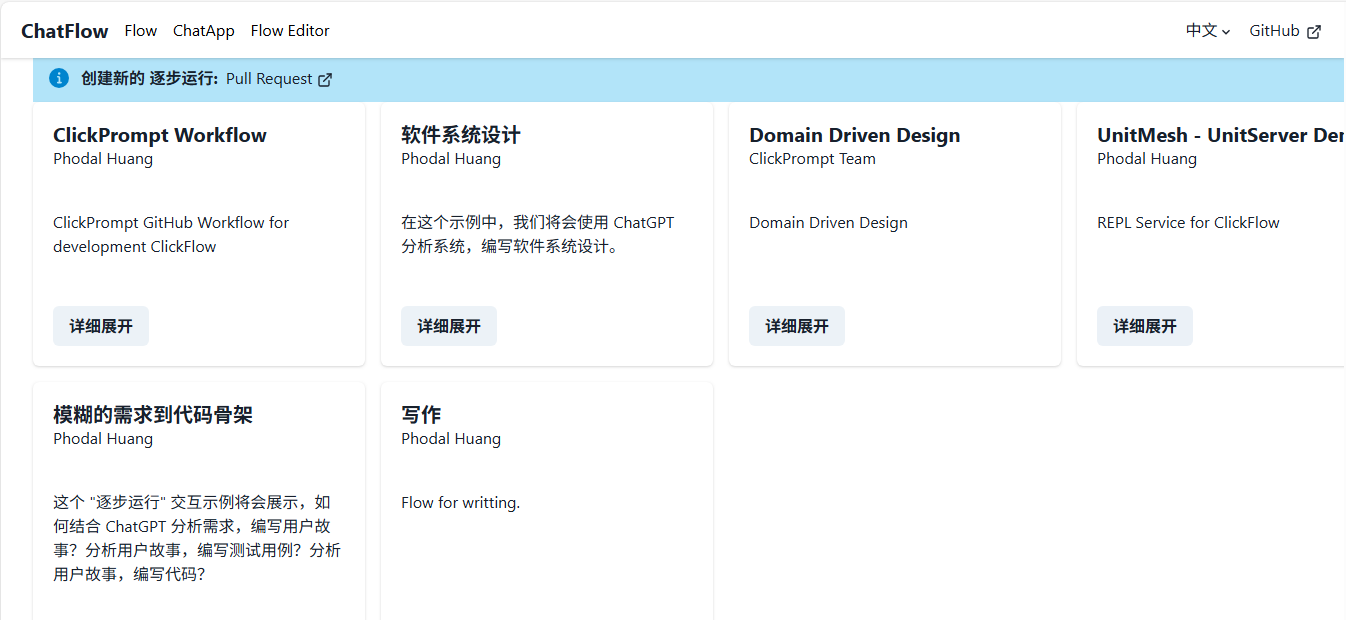Expand details for Domain Driven Design
Screen dimensions: 1346x620
[797, 326]
